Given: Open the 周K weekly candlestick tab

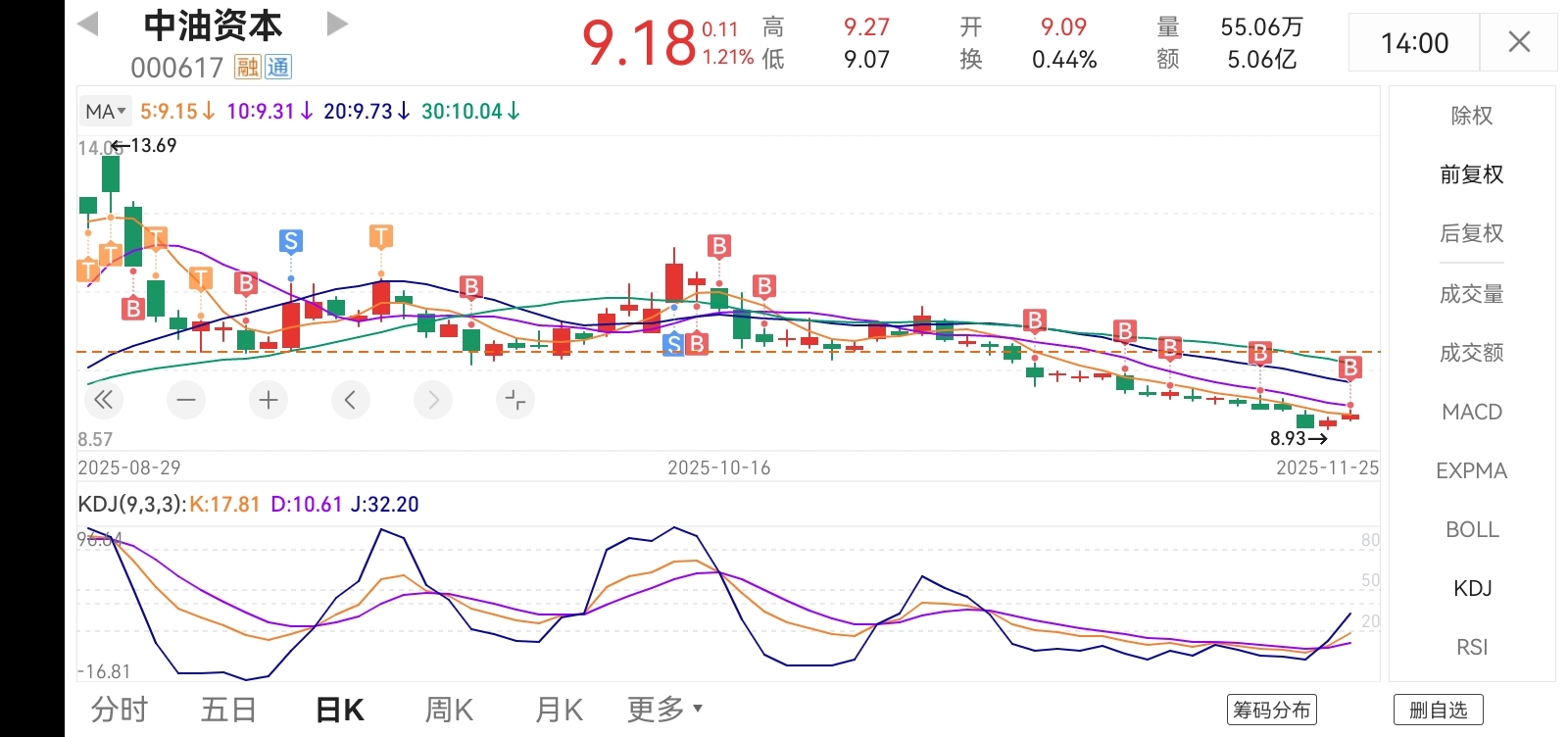Looking at the screenshot, I should (450, 709).
